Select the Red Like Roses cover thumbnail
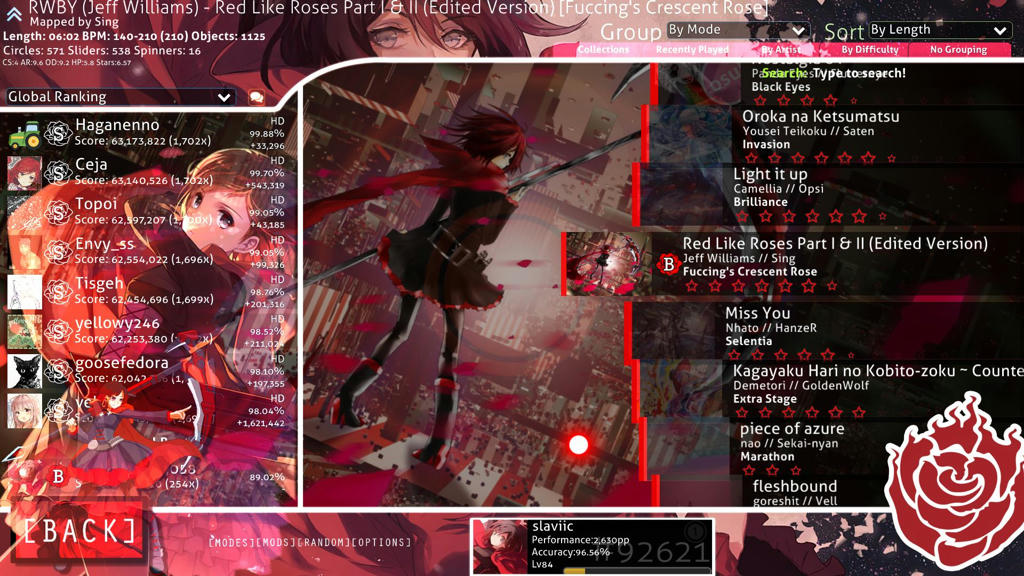The width and height of the screenshot is (1024, 576). click(x=609, y=264)
